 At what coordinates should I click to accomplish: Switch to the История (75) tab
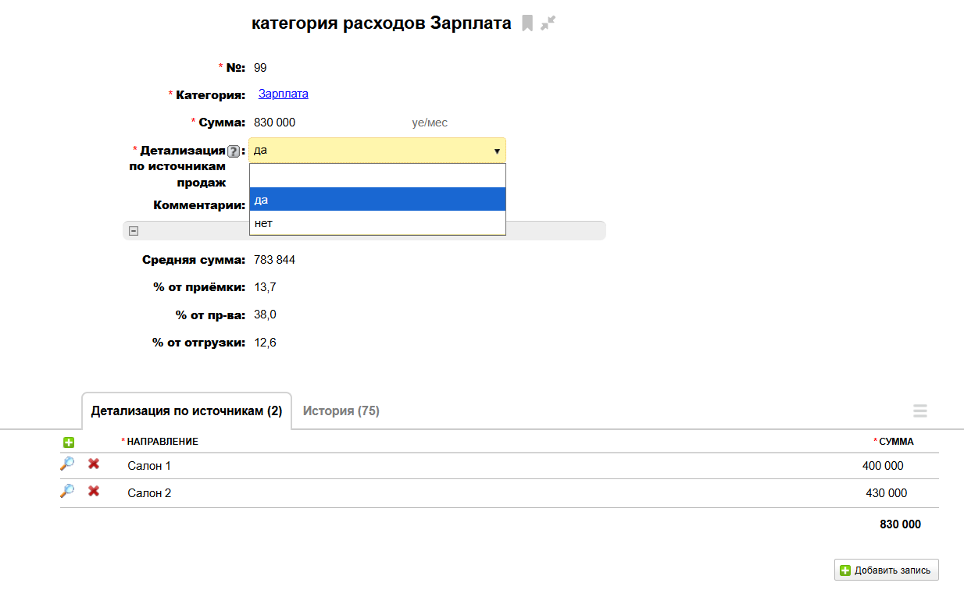point(341,411)
